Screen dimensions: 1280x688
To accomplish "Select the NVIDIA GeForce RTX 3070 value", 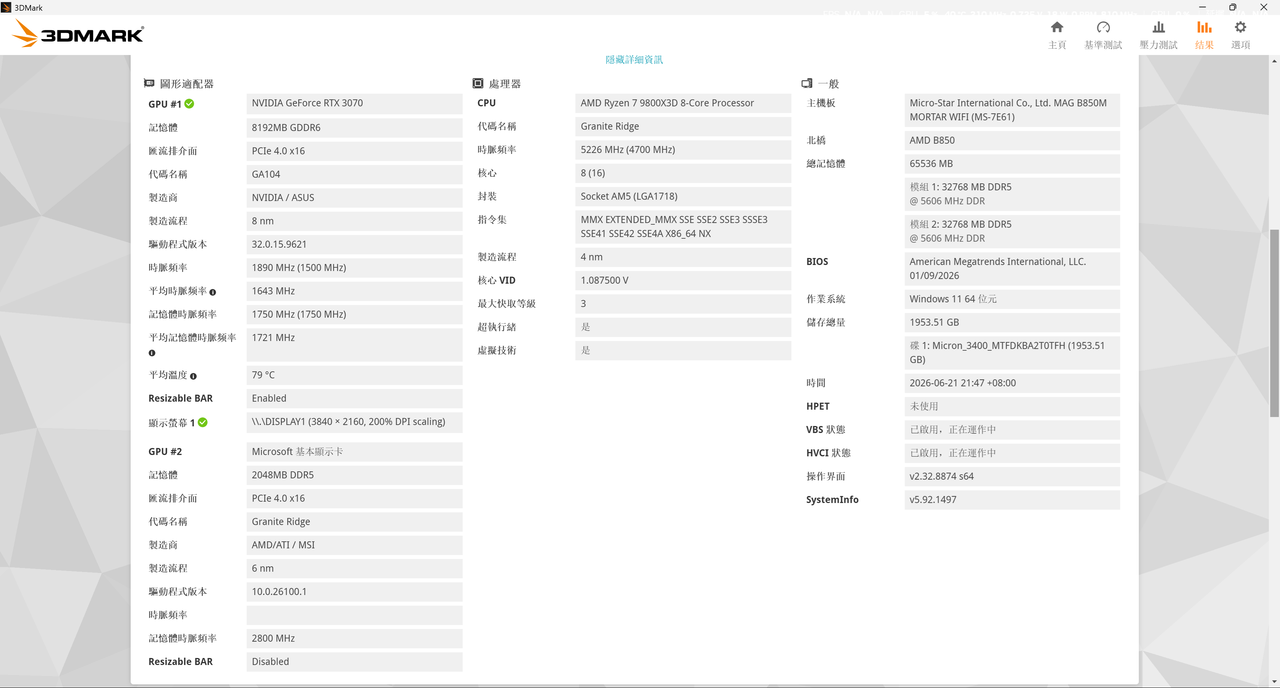I will click(x=354, y=103).
